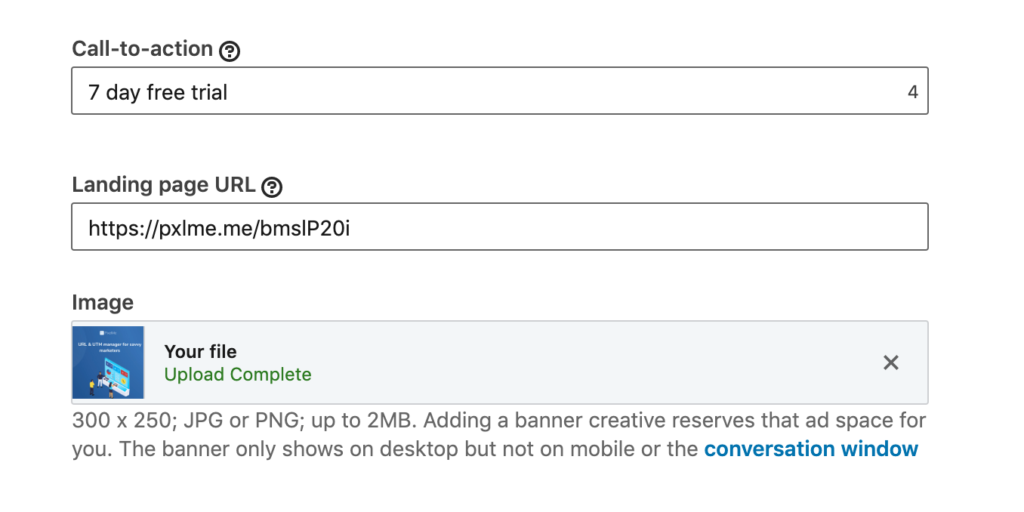Open the Landing page URL help tooltip
The image size is (1024, 512).
pos(272,186)
